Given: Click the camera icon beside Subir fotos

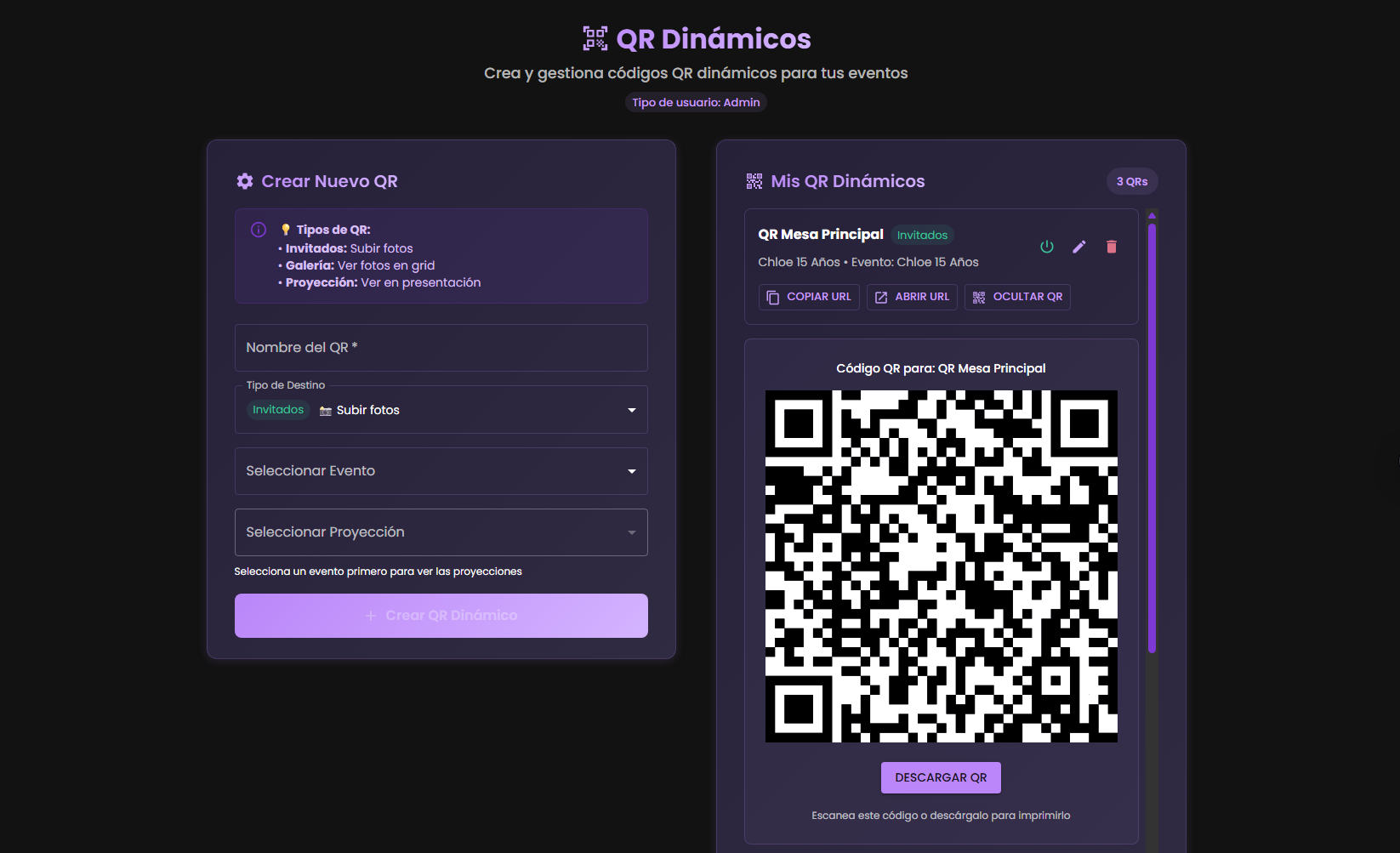Looking at the screenshot, I should (x=326, y=411).
